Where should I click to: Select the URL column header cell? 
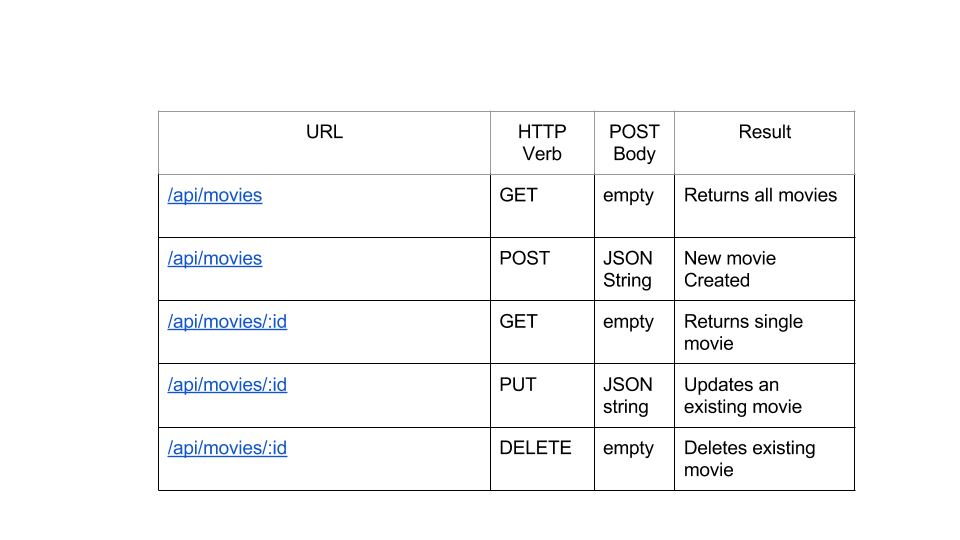click(x=324, y=142)
